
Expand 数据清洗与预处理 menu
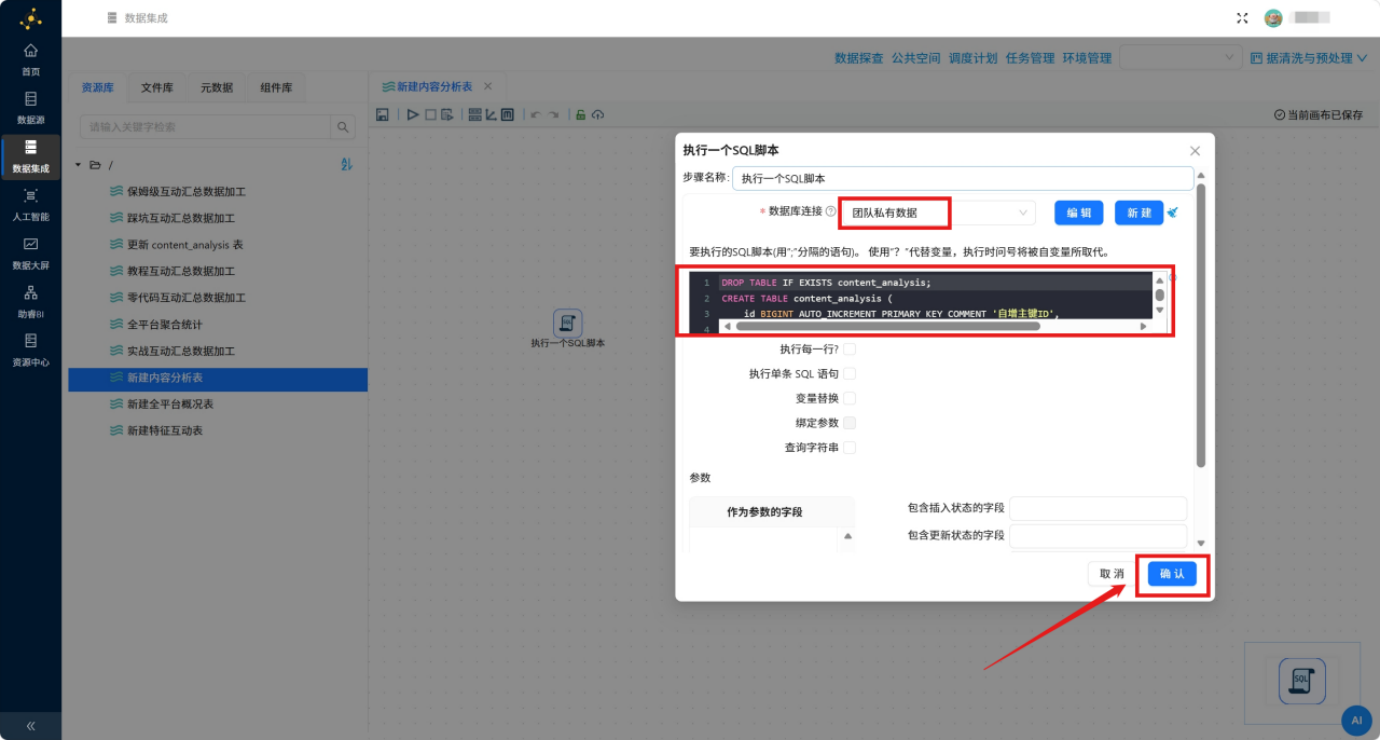pyautogui.click(x=1309, y=58)
